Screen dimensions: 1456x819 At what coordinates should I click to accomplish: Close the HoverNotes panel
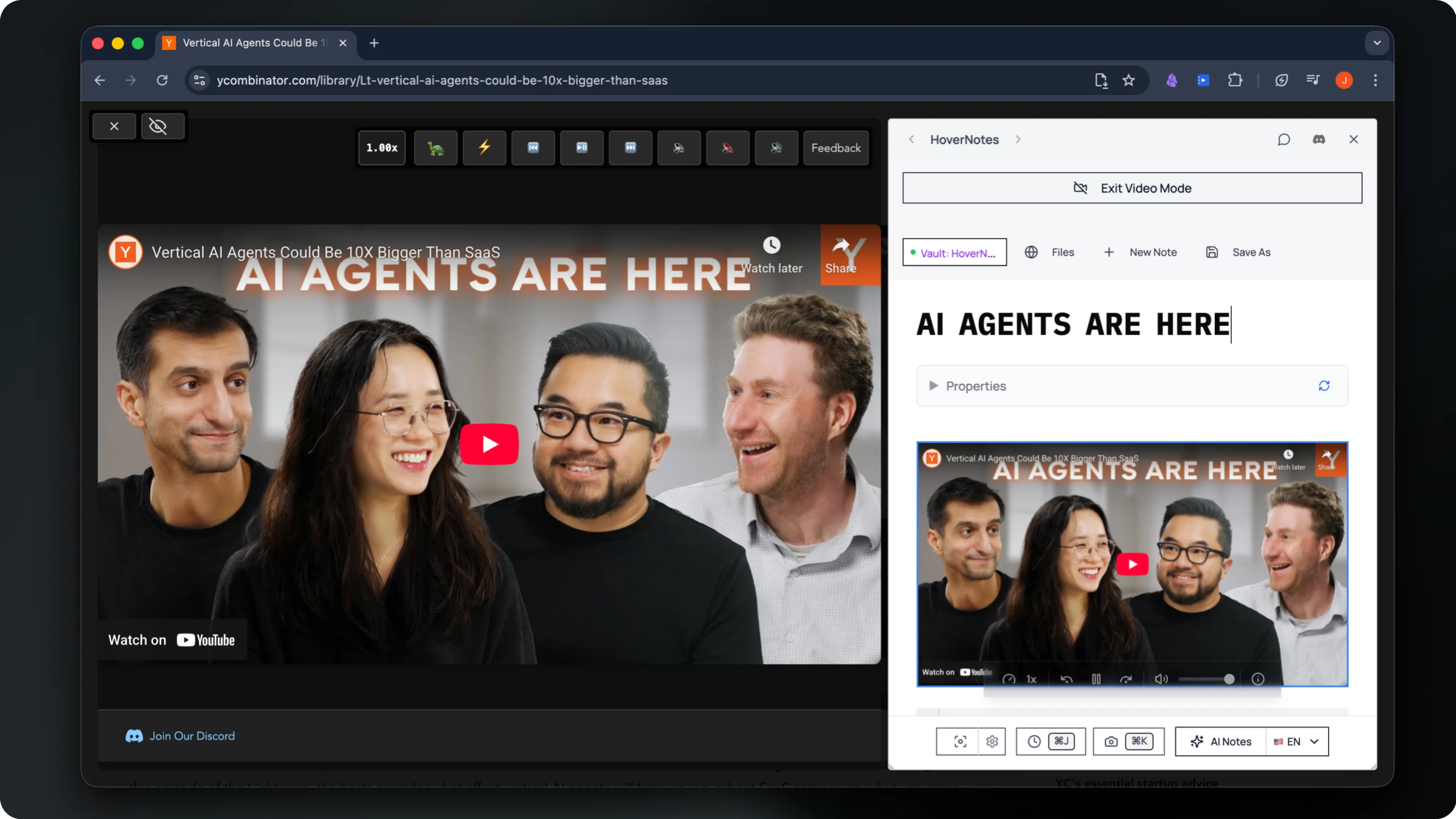tap(1354, 139)
